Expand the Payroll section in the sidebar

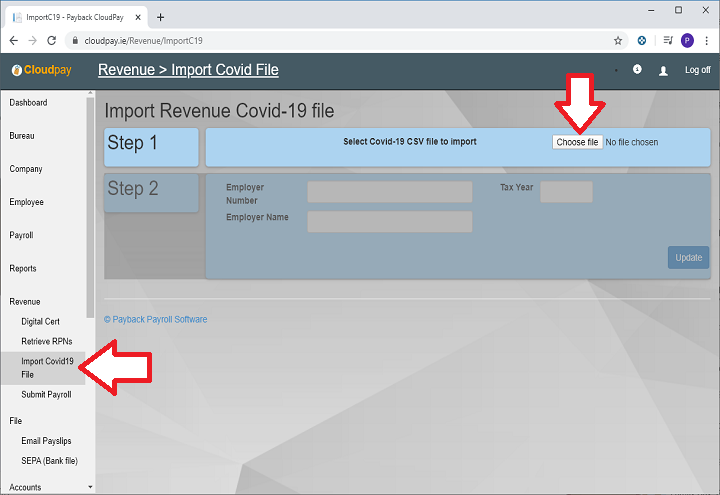[x=21, y=235]
